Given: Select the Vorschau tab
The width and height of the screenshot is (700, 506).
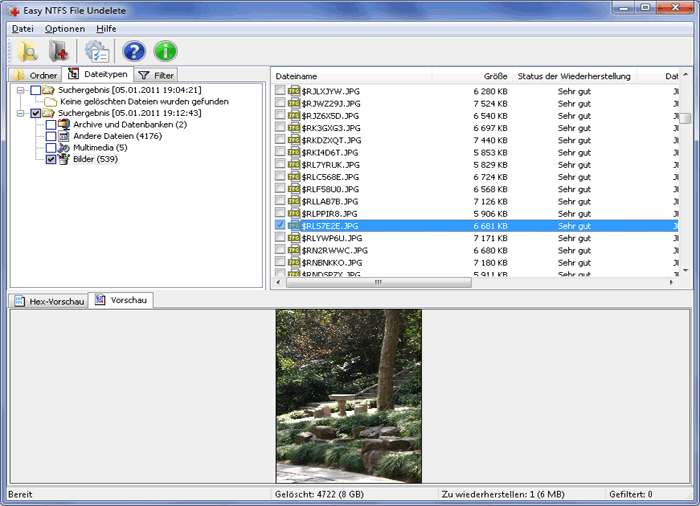Looking at the screenshot, I should [121, 300].
